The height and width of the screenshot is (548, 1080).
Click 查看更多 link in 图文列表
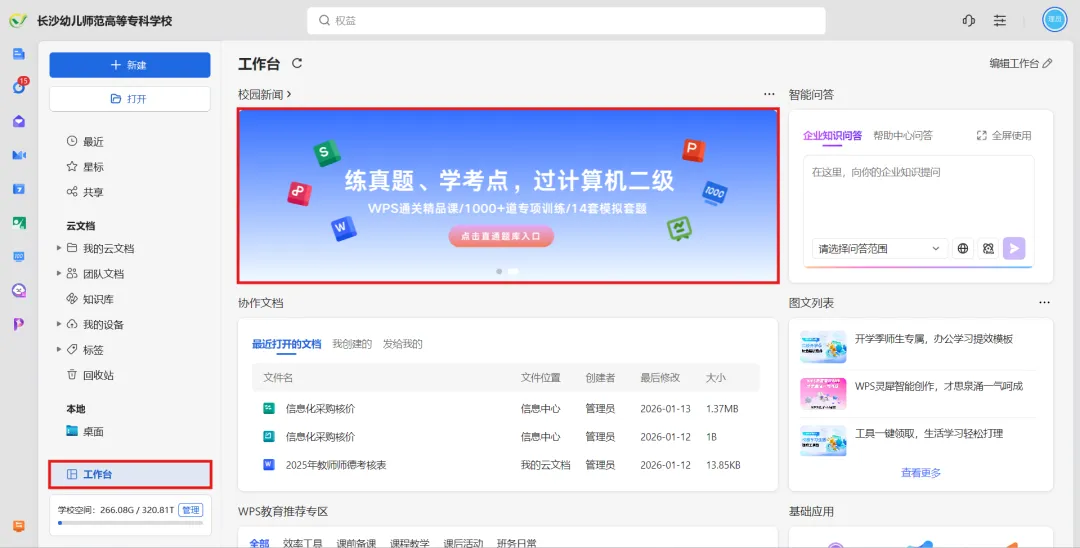coord(921,473)
